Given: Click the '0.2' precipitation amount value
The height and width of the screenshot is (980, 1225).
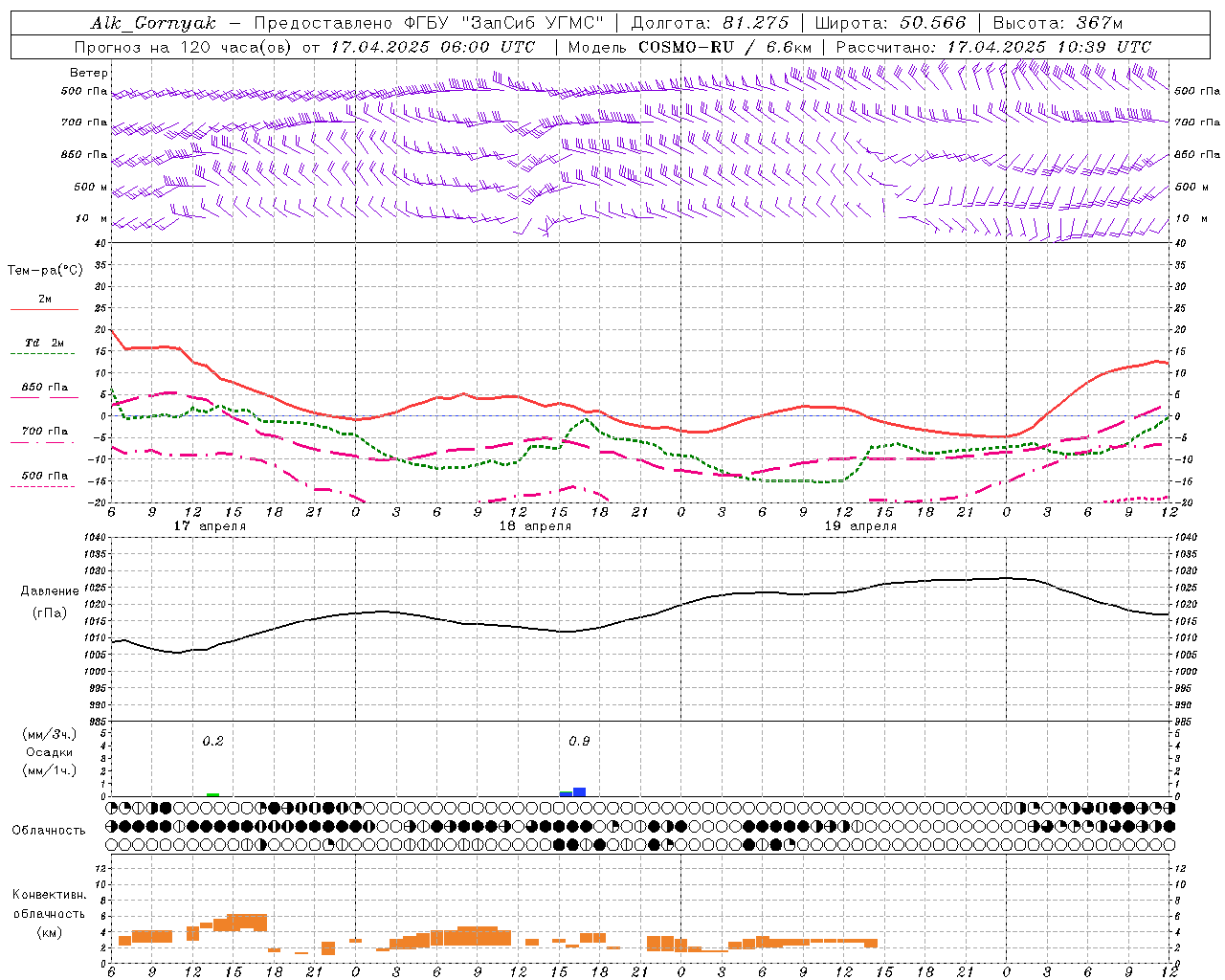Looking at the screenshot, I should (x=212, y=742).
